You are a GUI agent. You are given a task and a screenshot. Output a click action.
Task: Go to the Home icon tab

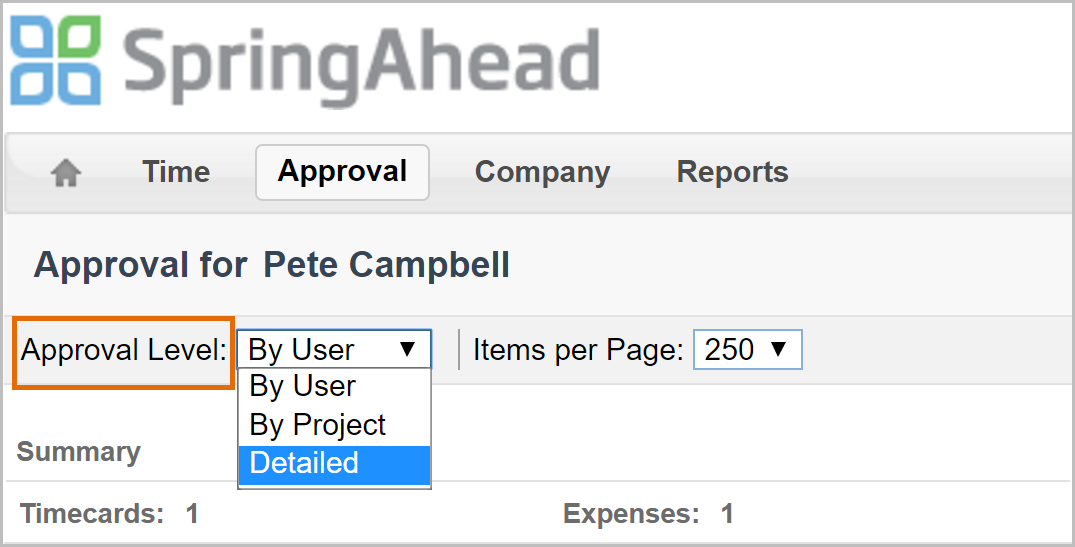(66, 173)
